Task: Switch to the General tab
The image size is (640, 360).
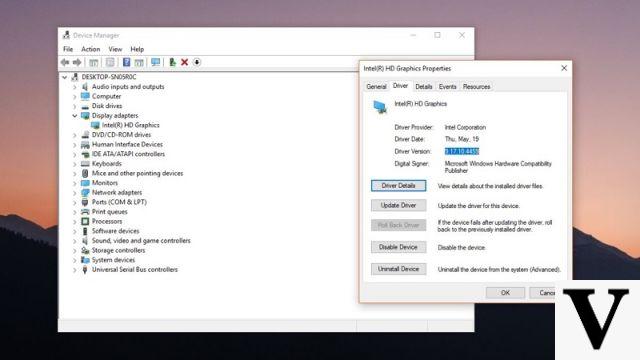Action: [376, 87]
